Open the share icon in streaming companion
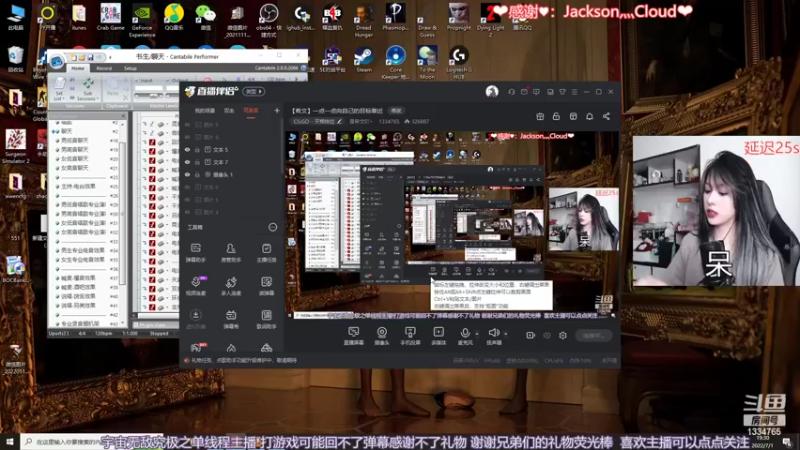800x450 pixels. tap(606, 116)
